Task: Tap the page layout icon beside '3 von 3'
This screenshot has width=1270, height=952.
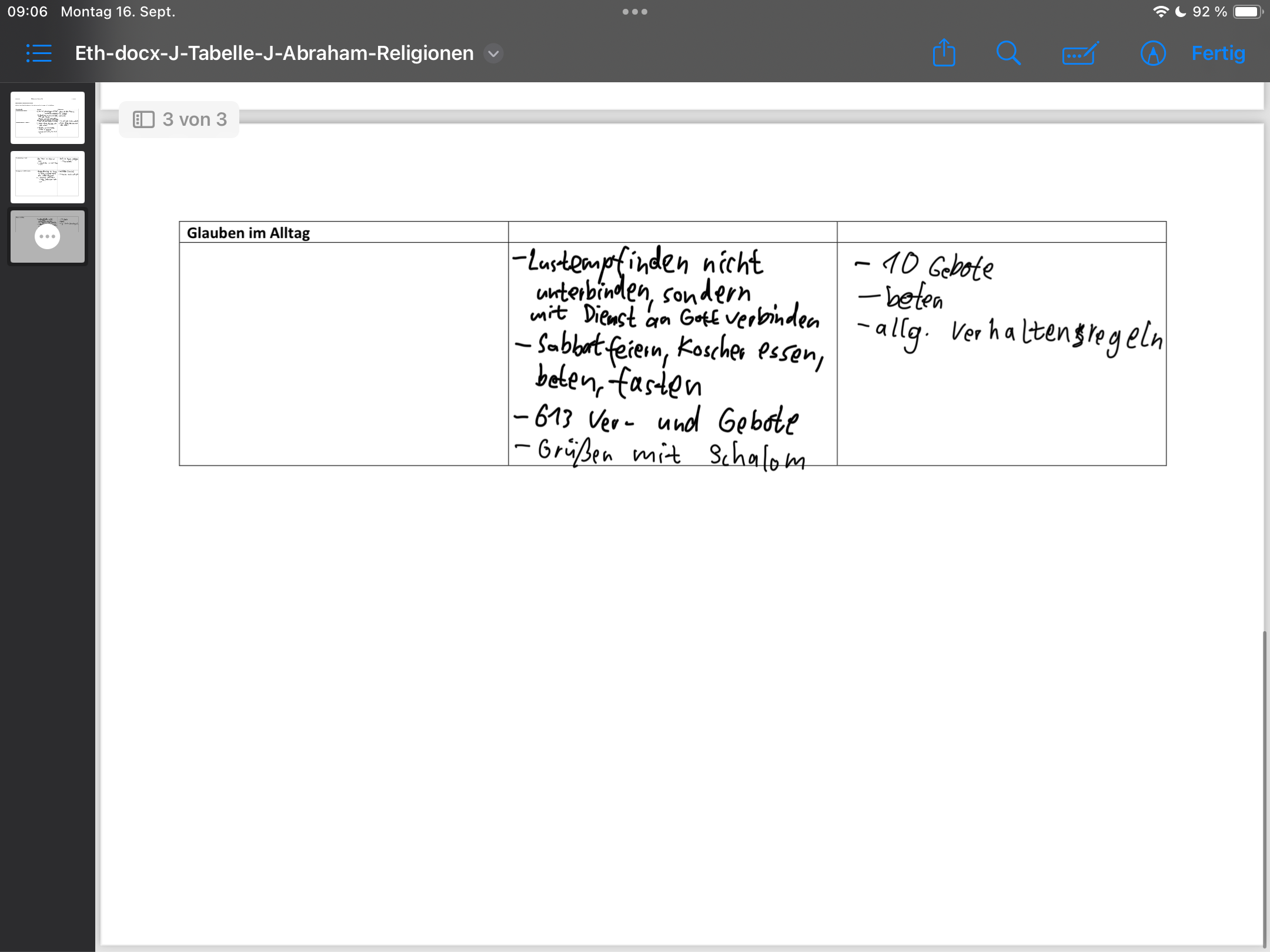Action: click(143, 120)
